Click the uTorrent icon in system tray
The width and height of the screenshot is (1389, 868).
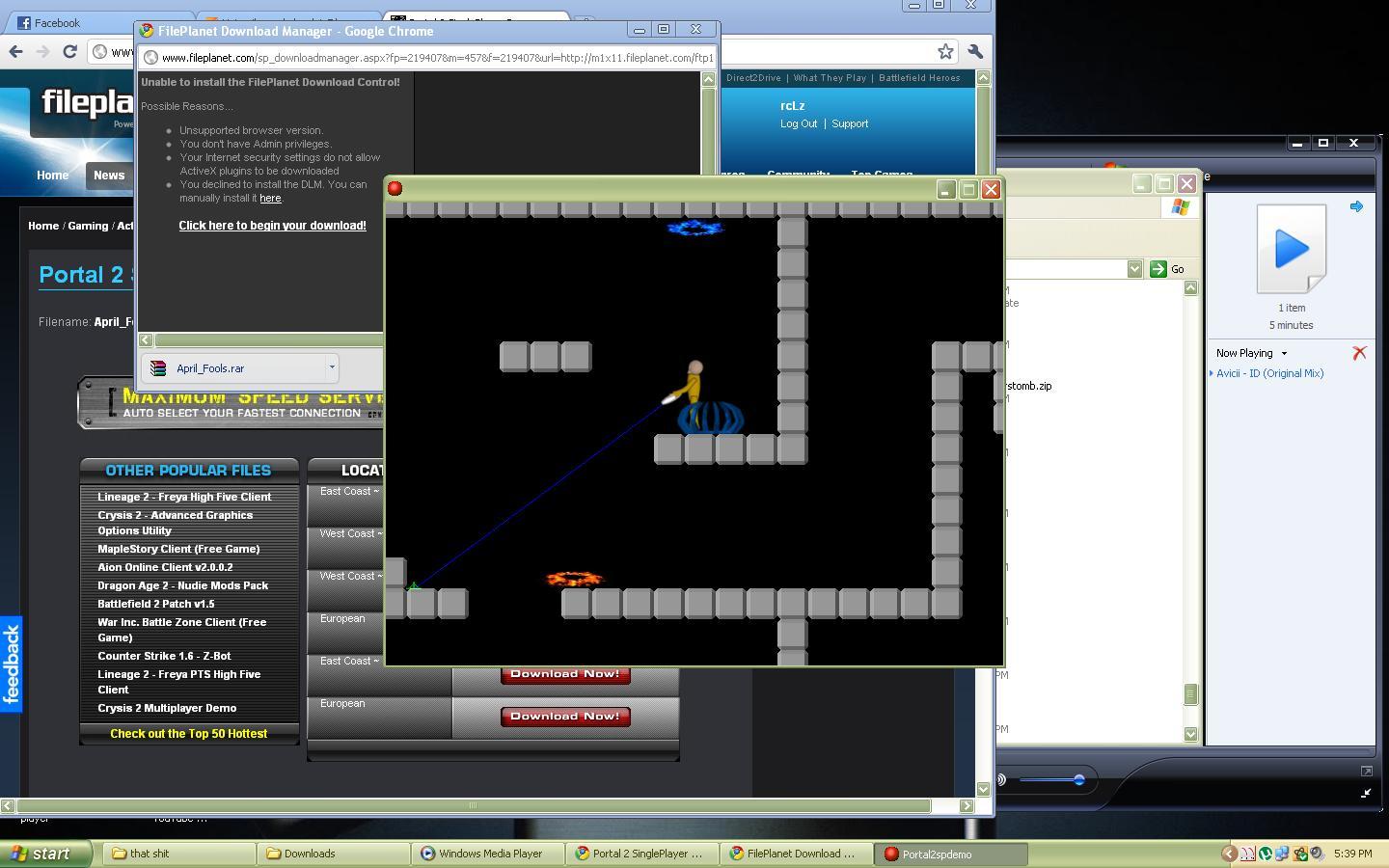pos(1266,854)
